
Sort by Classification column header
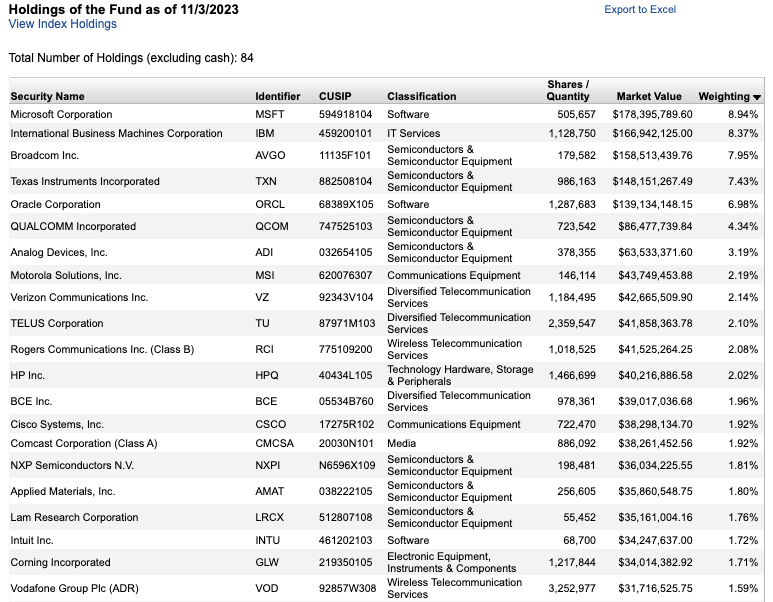[x=422, y=96]
